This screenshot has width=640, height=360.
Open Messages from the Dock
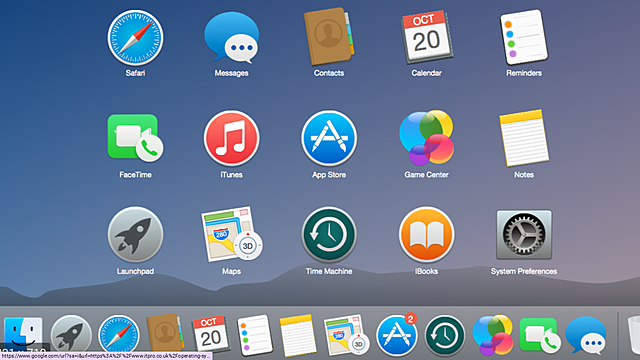586,335
